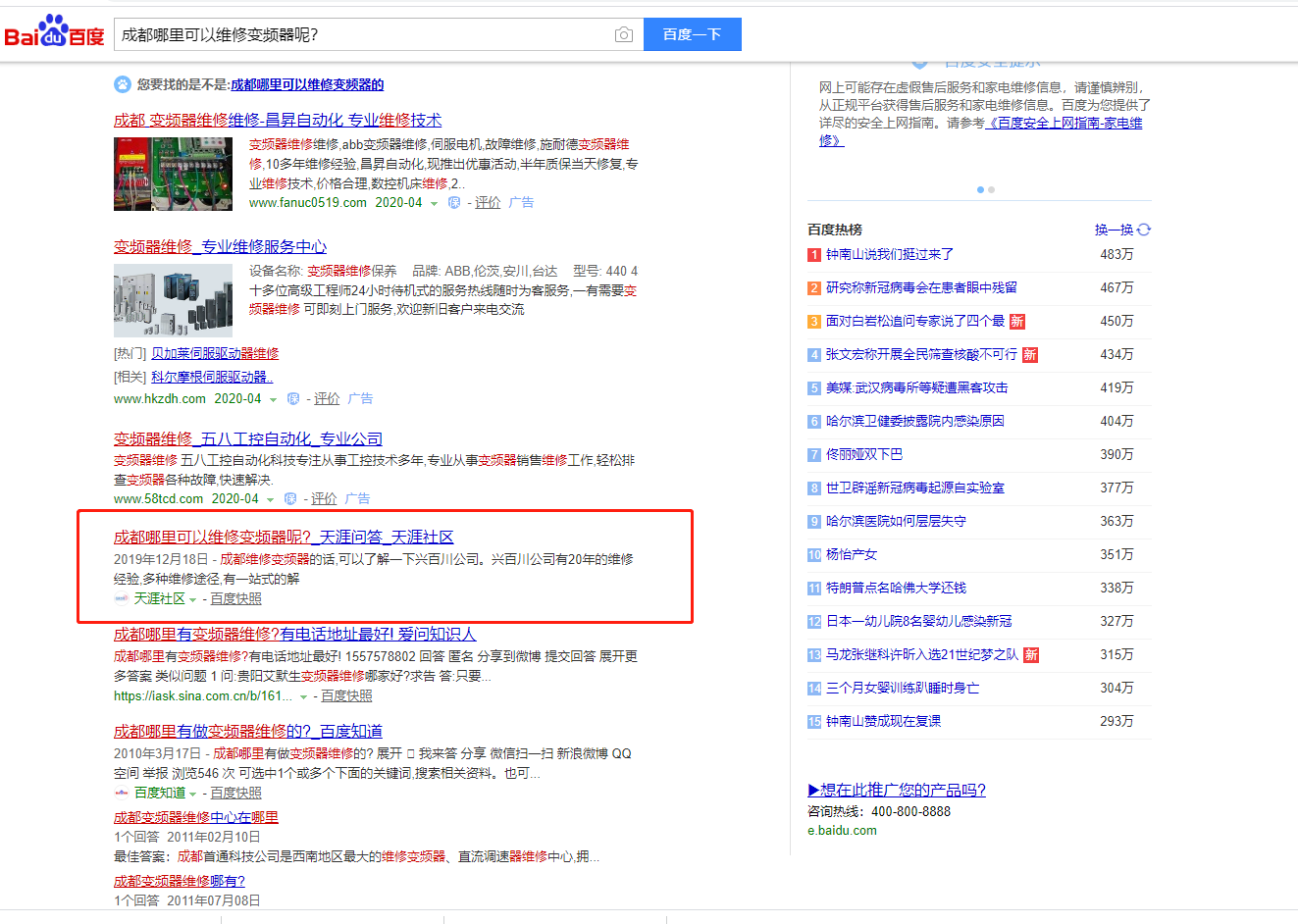This screenshot has height=924, width=1298.
Task: Click the Baidu logo
Action: tap(54, 31)
